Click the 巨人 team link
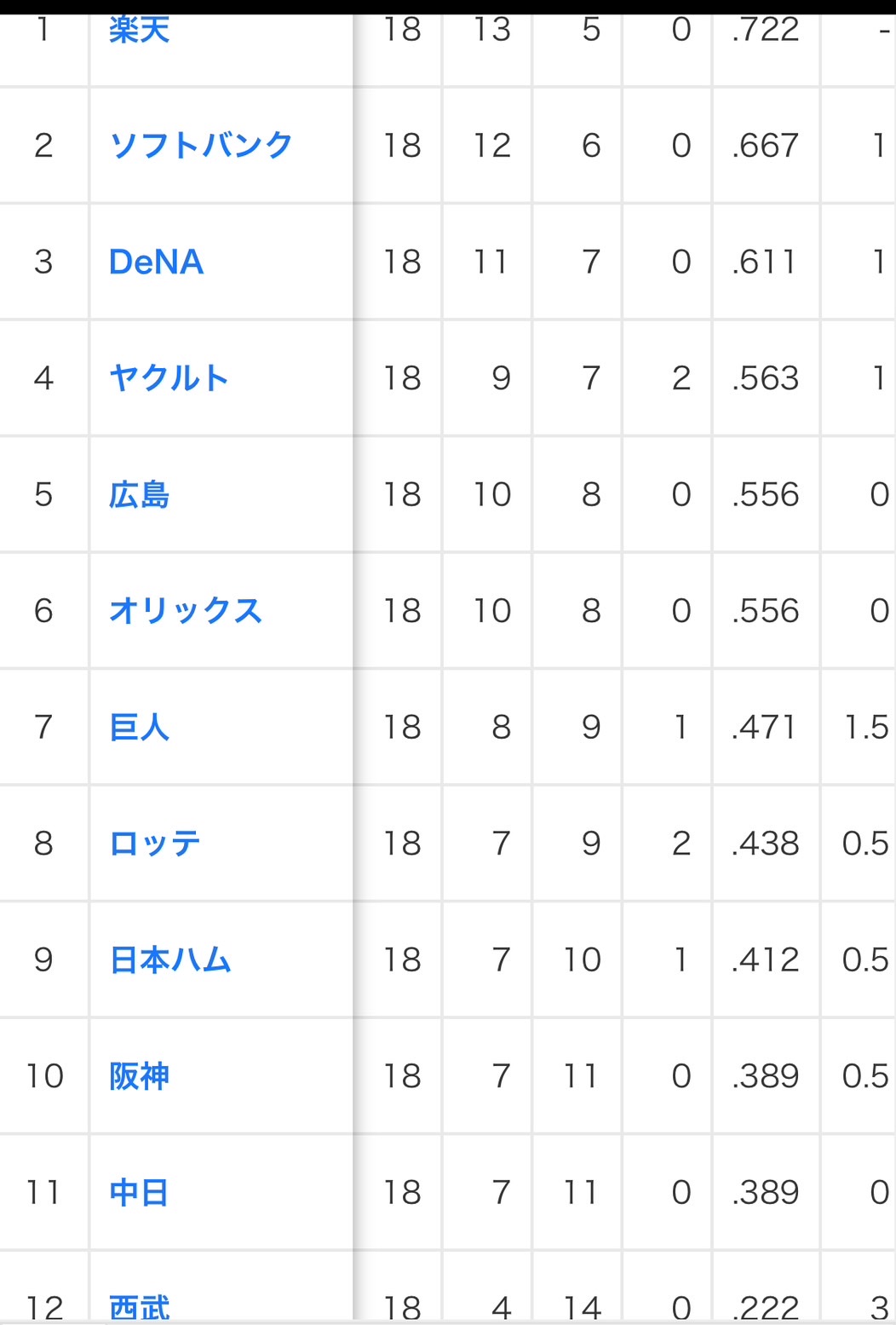896x1325 pixels. tap(140, 727)
